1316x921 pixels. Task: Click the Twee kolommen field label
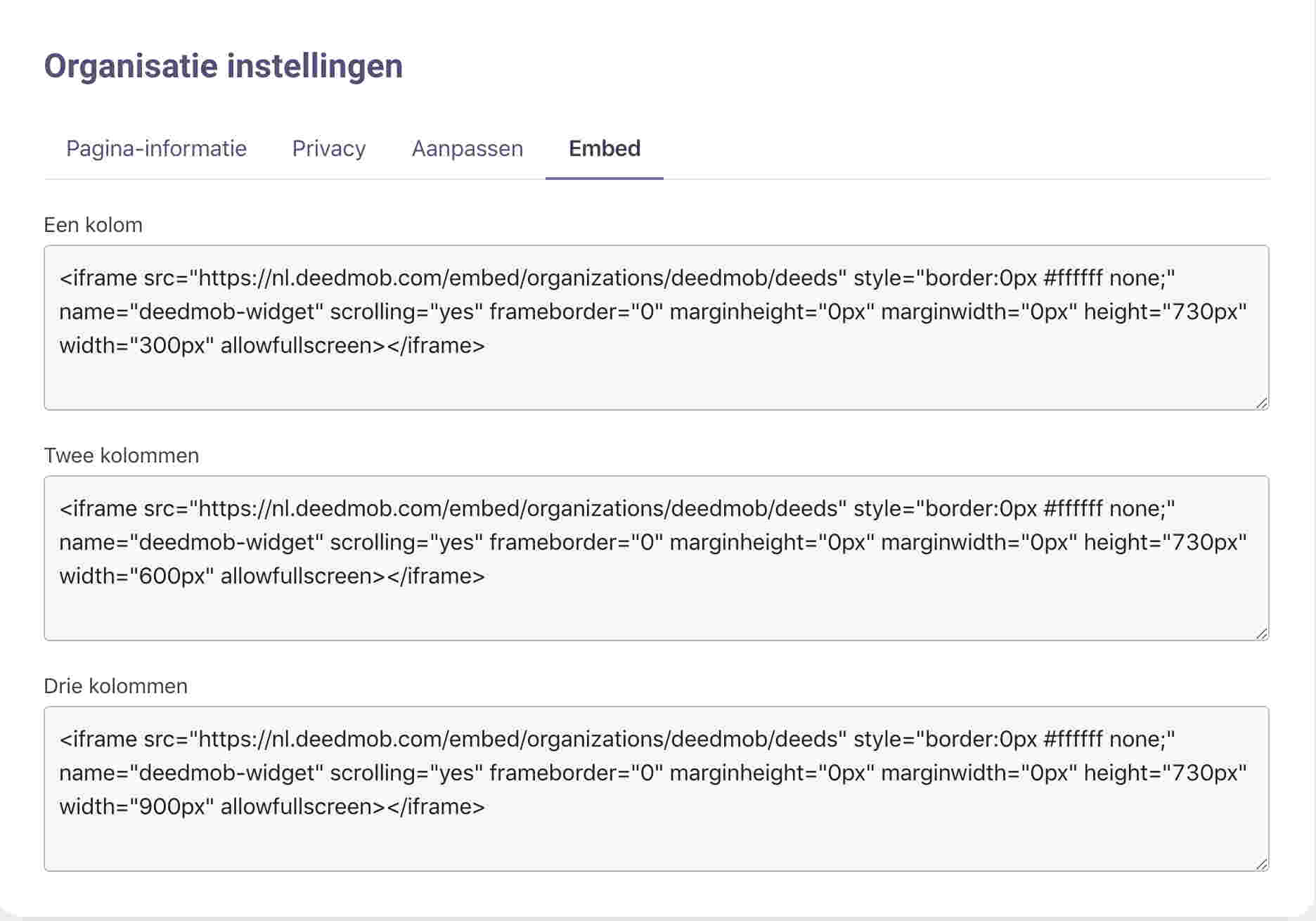pos(121,456)
